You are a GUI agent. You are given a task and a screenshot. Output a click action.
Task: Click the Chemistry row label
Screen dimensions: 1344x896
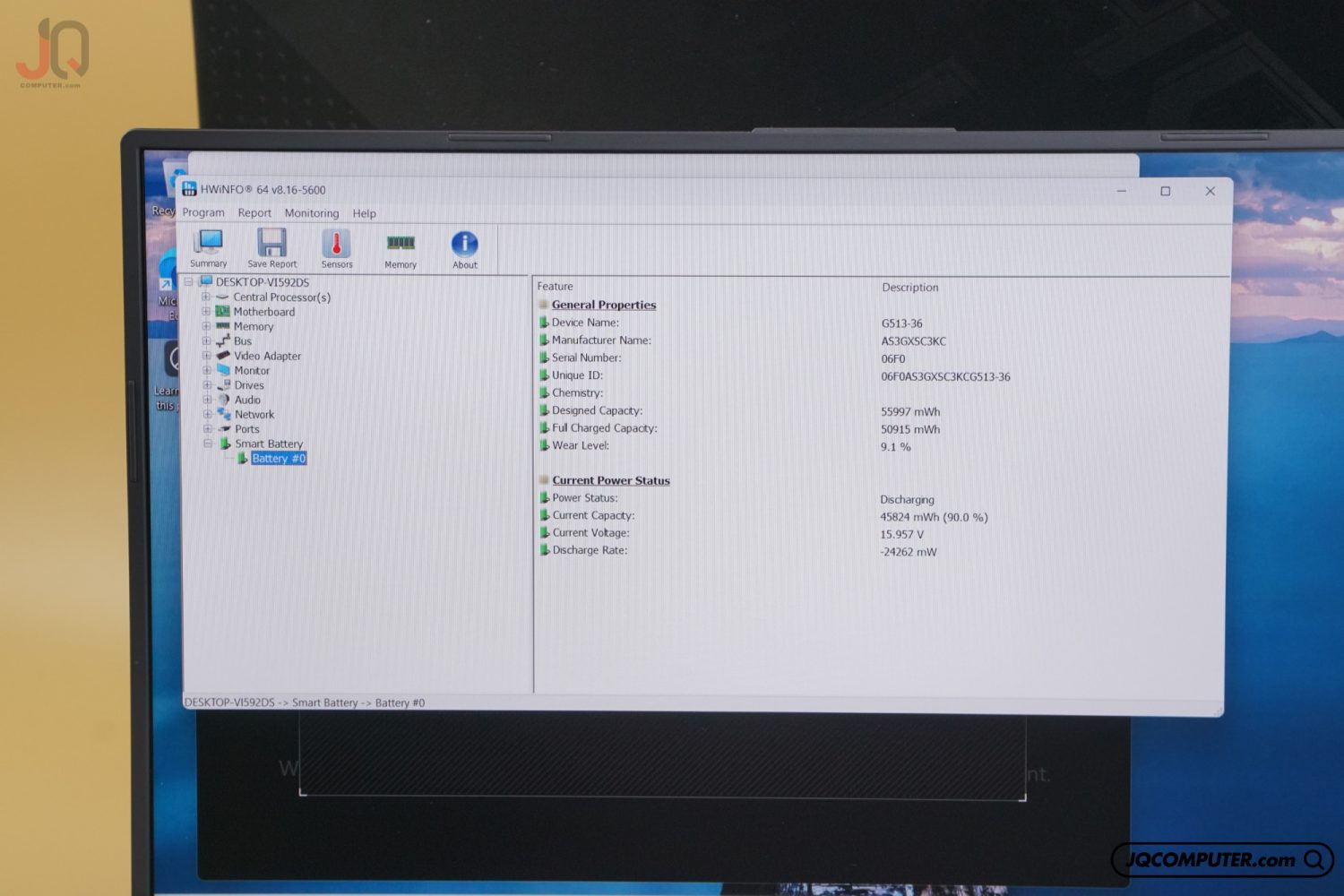(577, 392)
